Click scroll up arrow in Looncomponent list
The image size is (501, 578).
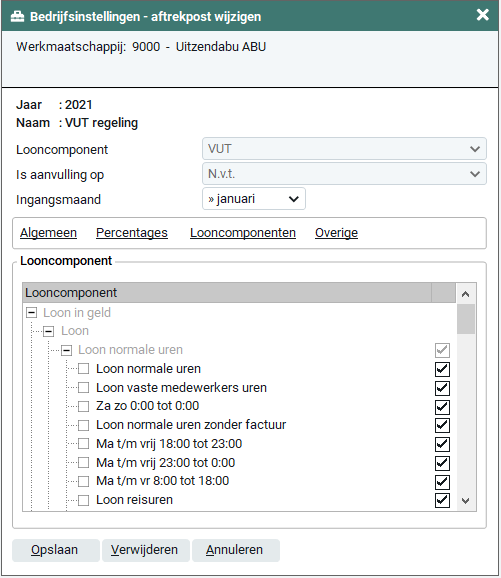tap(466, 294)
